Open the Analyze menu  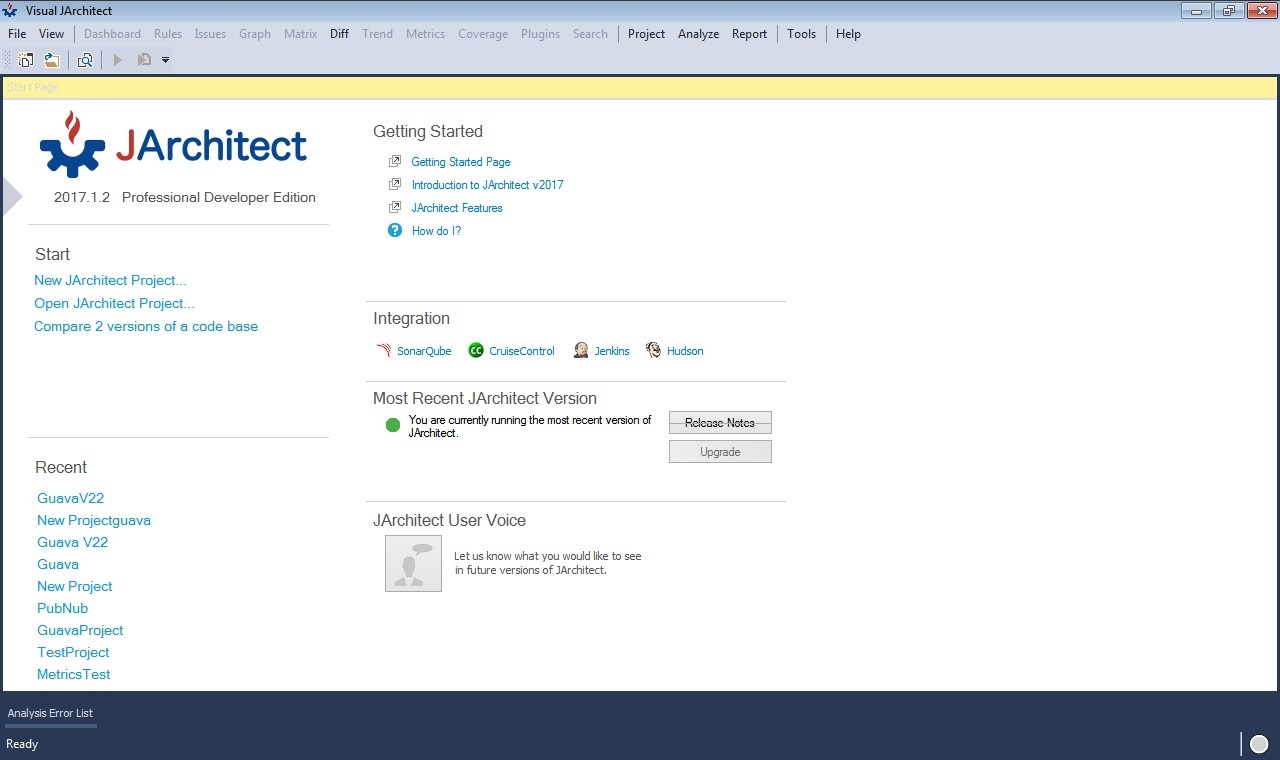point(698,33)
